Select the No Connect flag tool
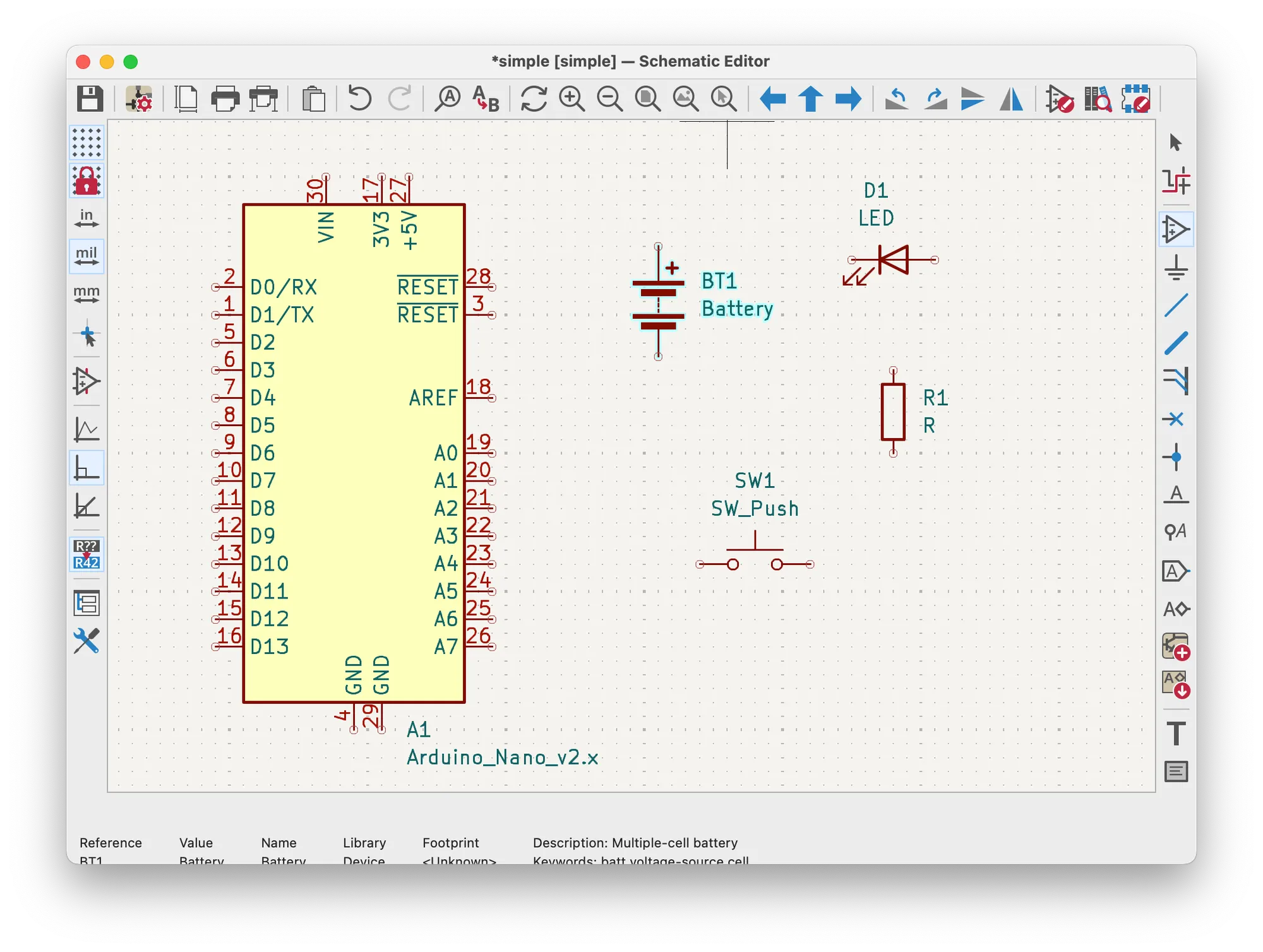 (x=1176, y=419)
